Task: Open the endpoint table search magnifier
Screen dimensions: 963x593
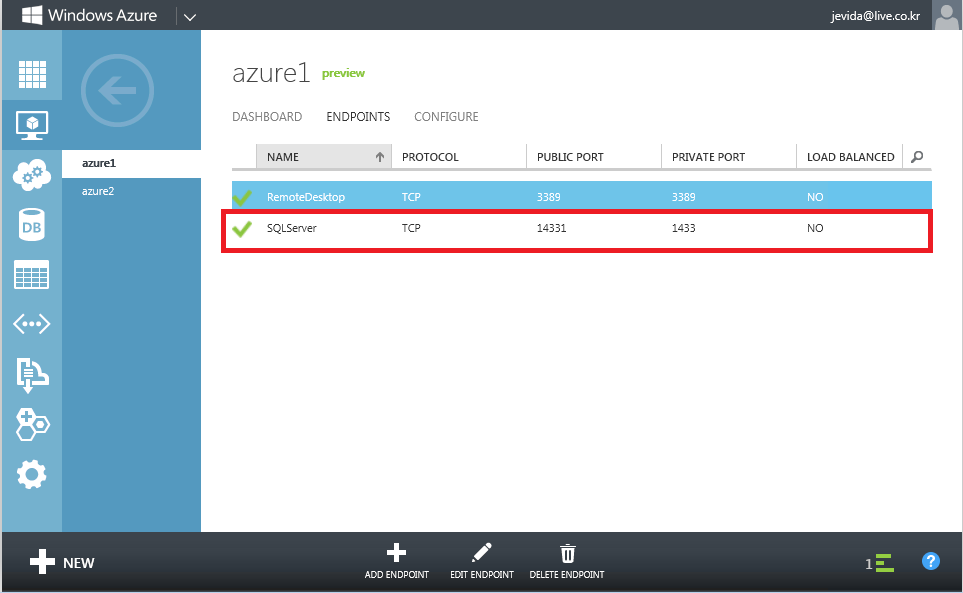Action: coord(917,157)
